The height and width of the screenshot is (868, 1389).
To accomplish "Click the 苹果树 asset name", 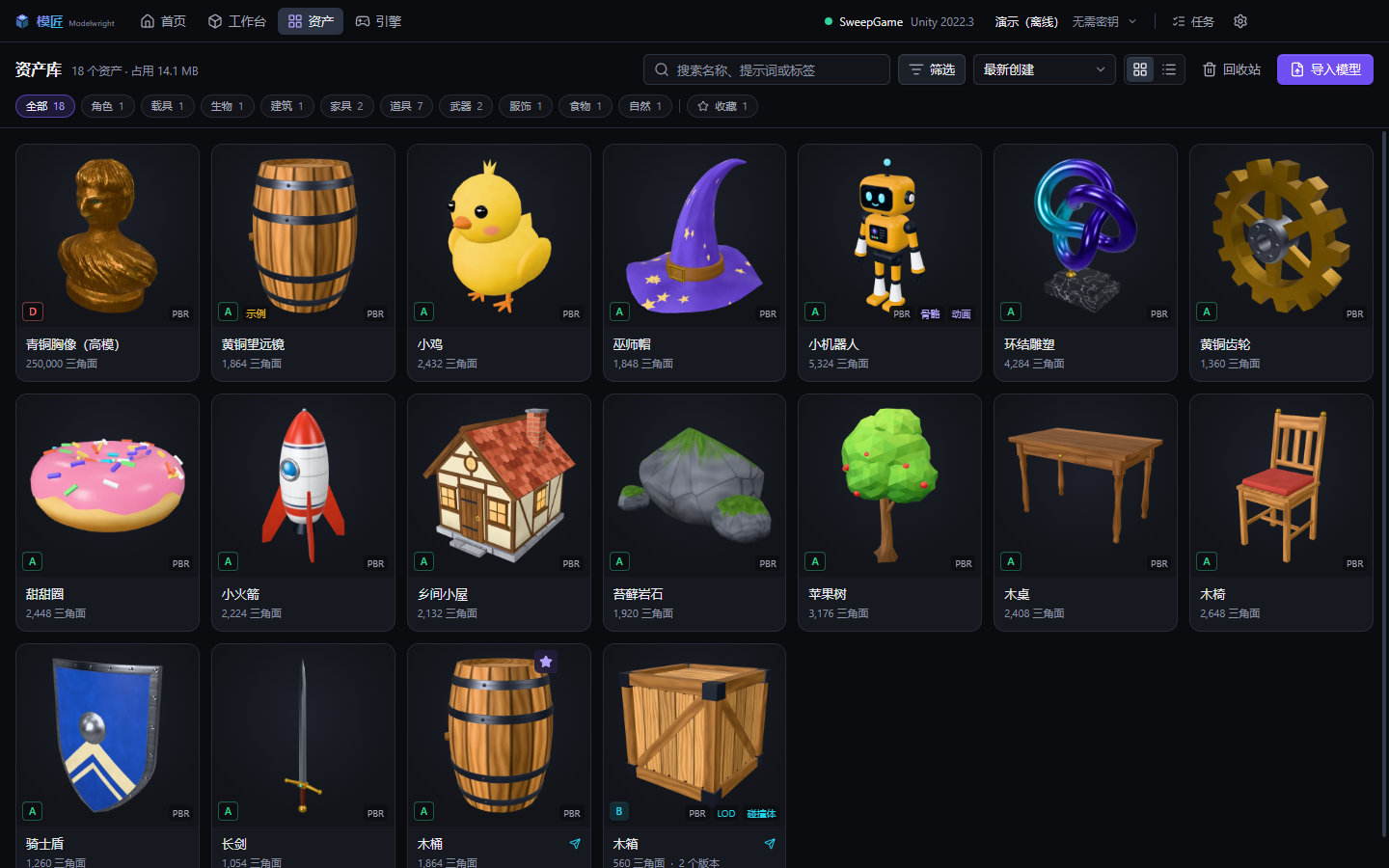I will tap(828, 594).
